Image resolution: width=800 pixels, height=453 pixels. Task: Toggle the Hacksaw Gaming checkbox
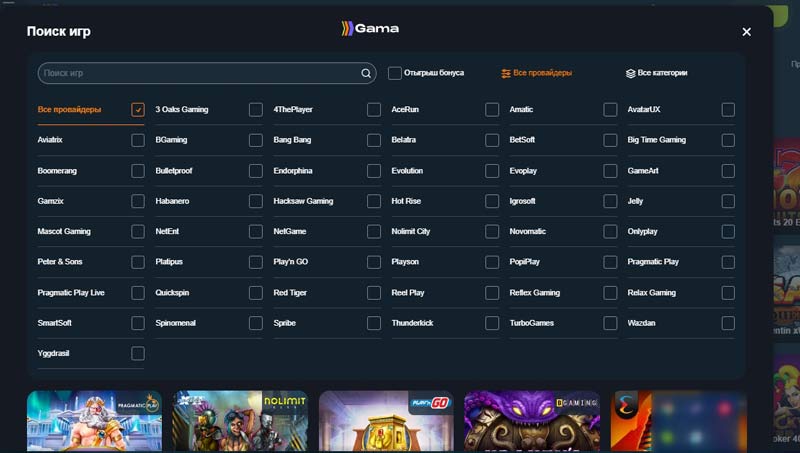tap(374, 201)
